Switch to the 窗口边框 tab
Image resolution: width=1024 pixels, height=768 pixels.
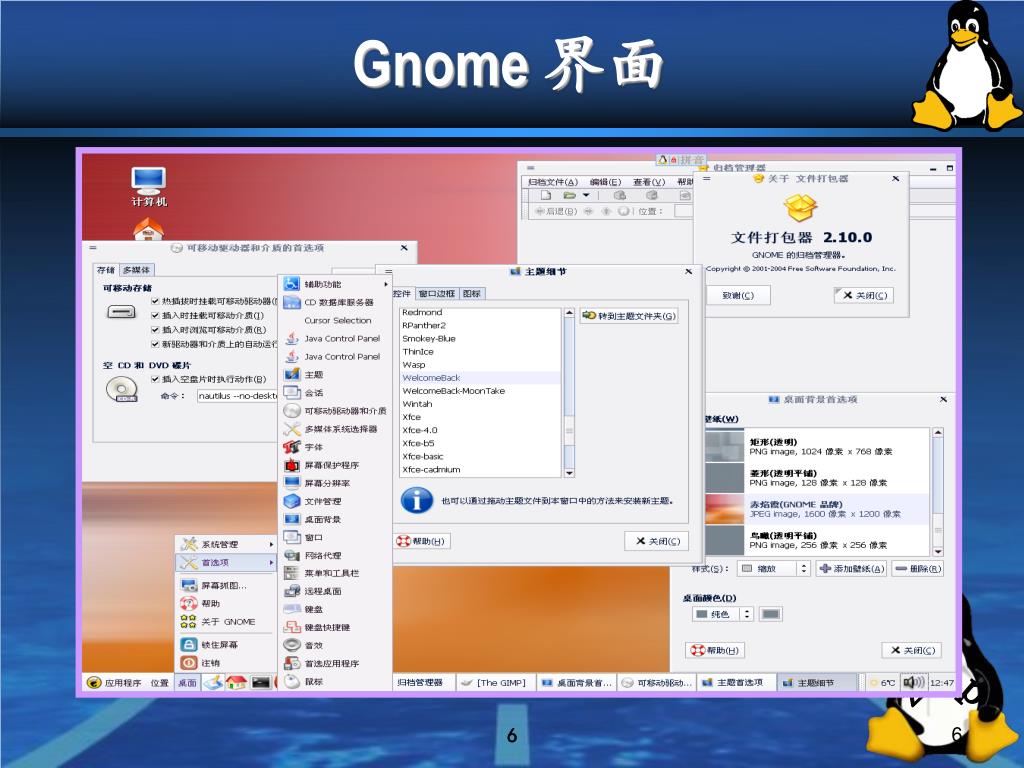(x=436, y=294)
